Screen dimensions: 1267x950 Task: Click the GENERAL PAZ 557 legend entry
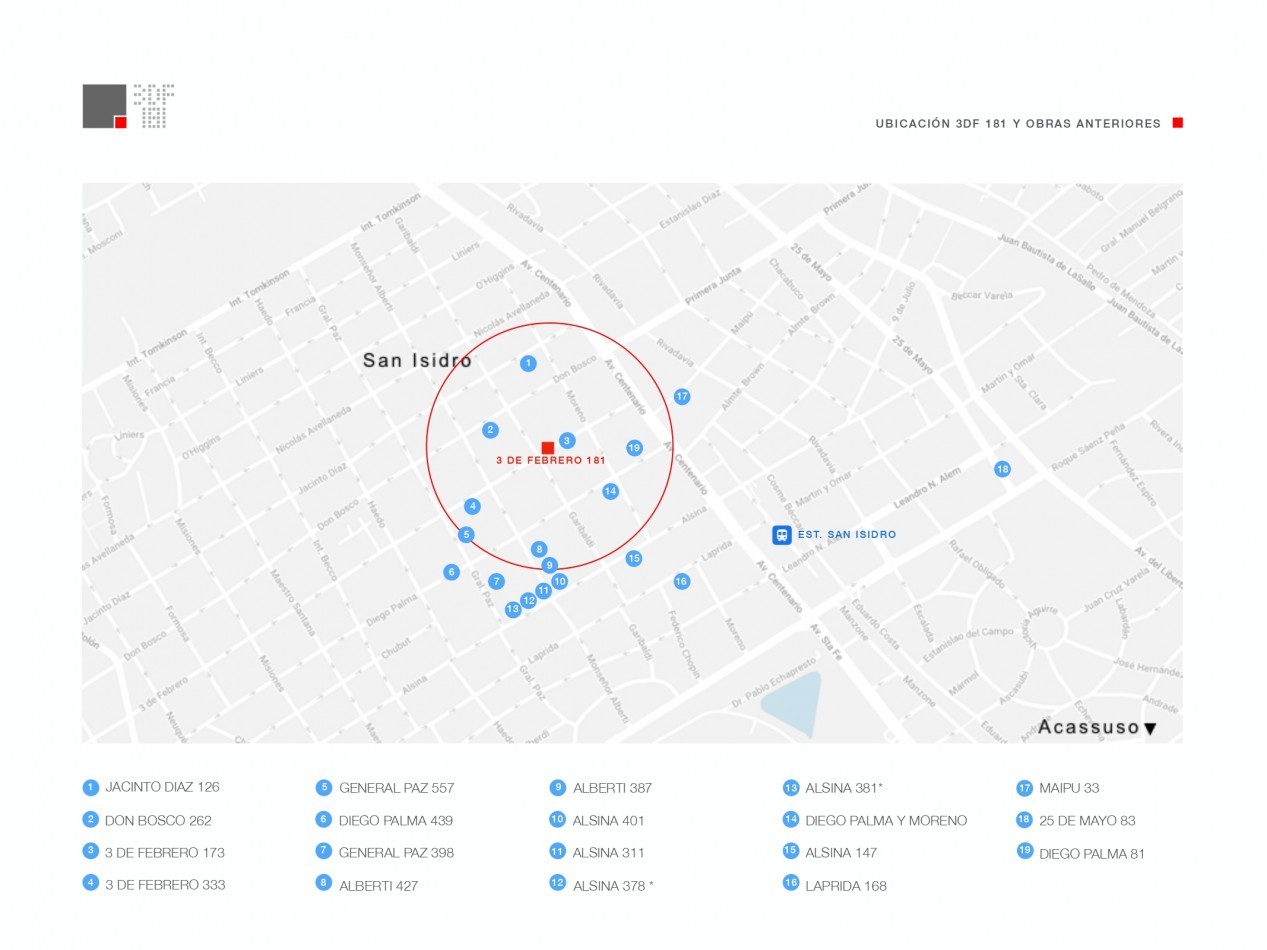point(396,788)
